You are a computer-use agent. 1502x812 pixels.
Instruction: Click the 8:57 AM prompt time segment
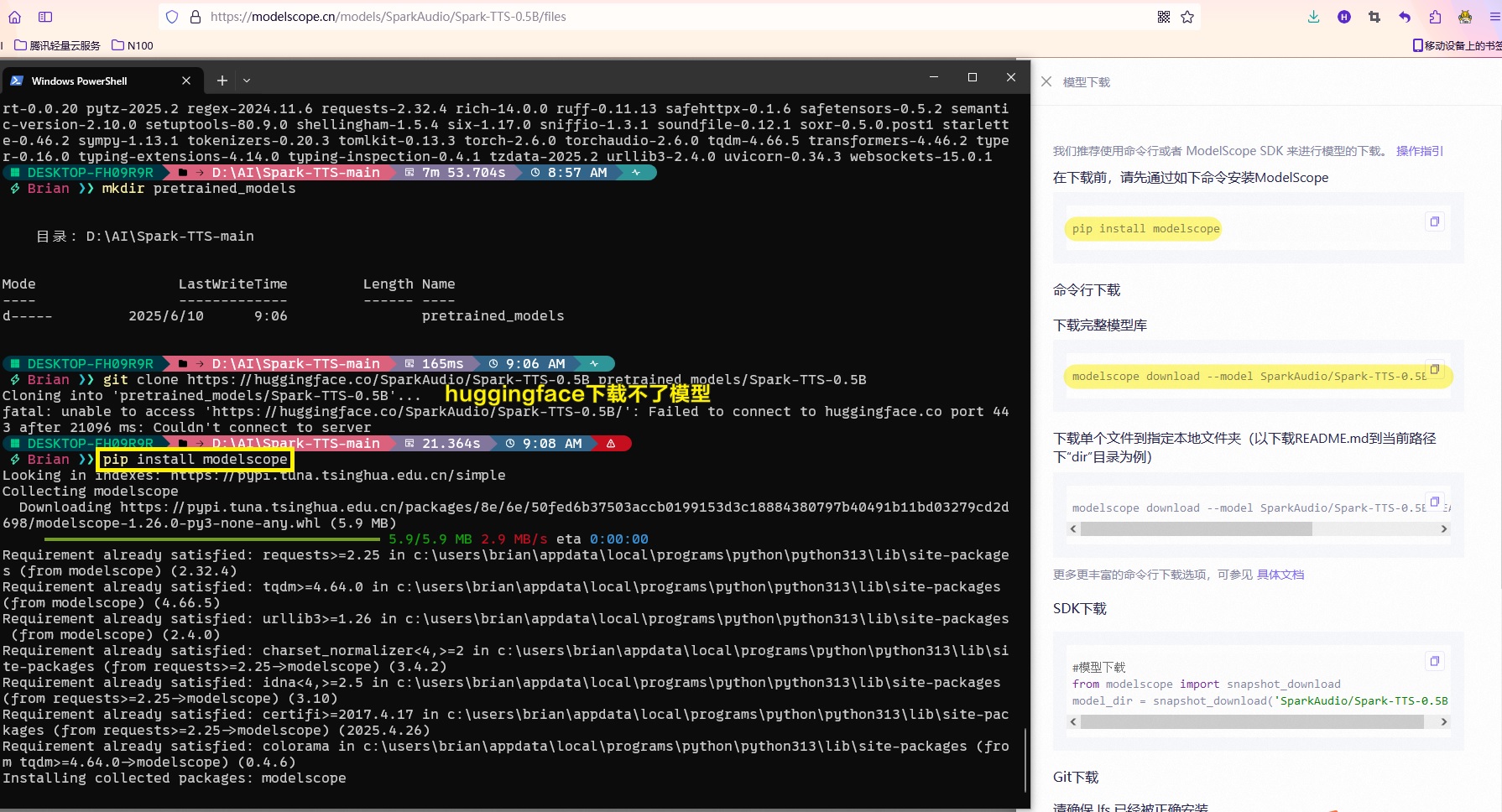[568, 173]
